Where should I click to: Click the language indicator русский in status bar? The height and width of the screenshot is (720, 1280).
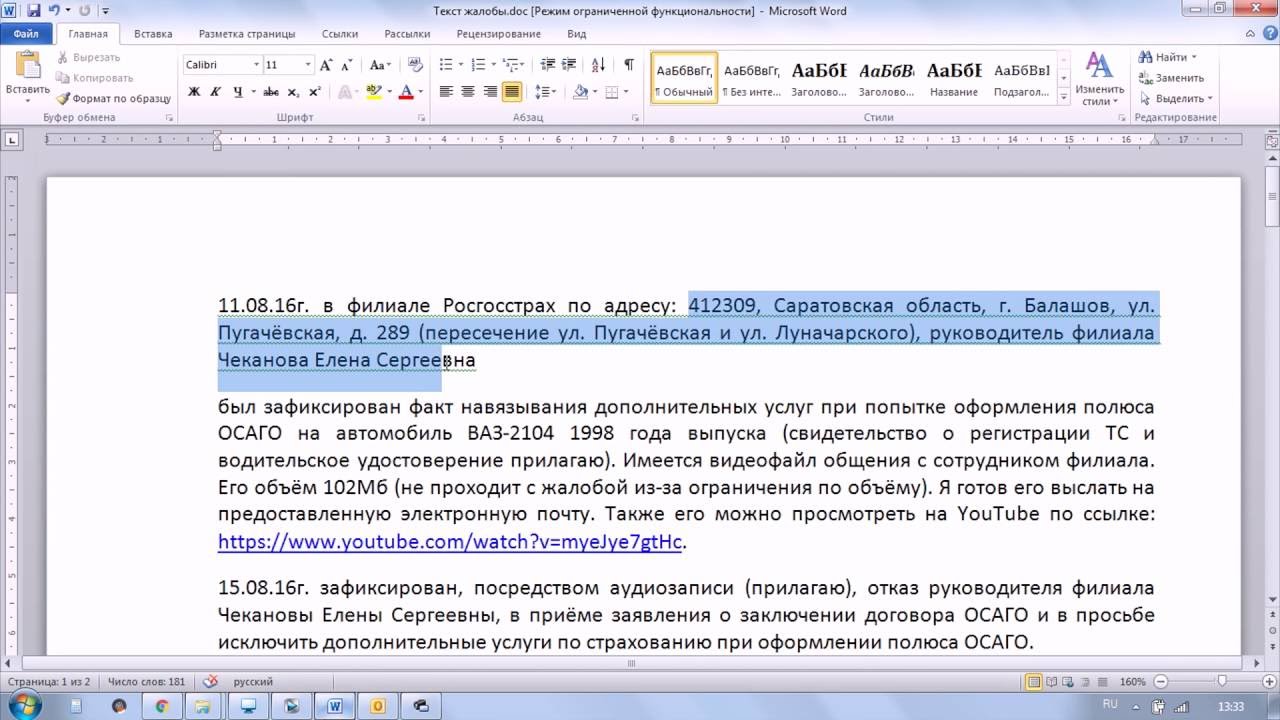[x=253, y=682]
